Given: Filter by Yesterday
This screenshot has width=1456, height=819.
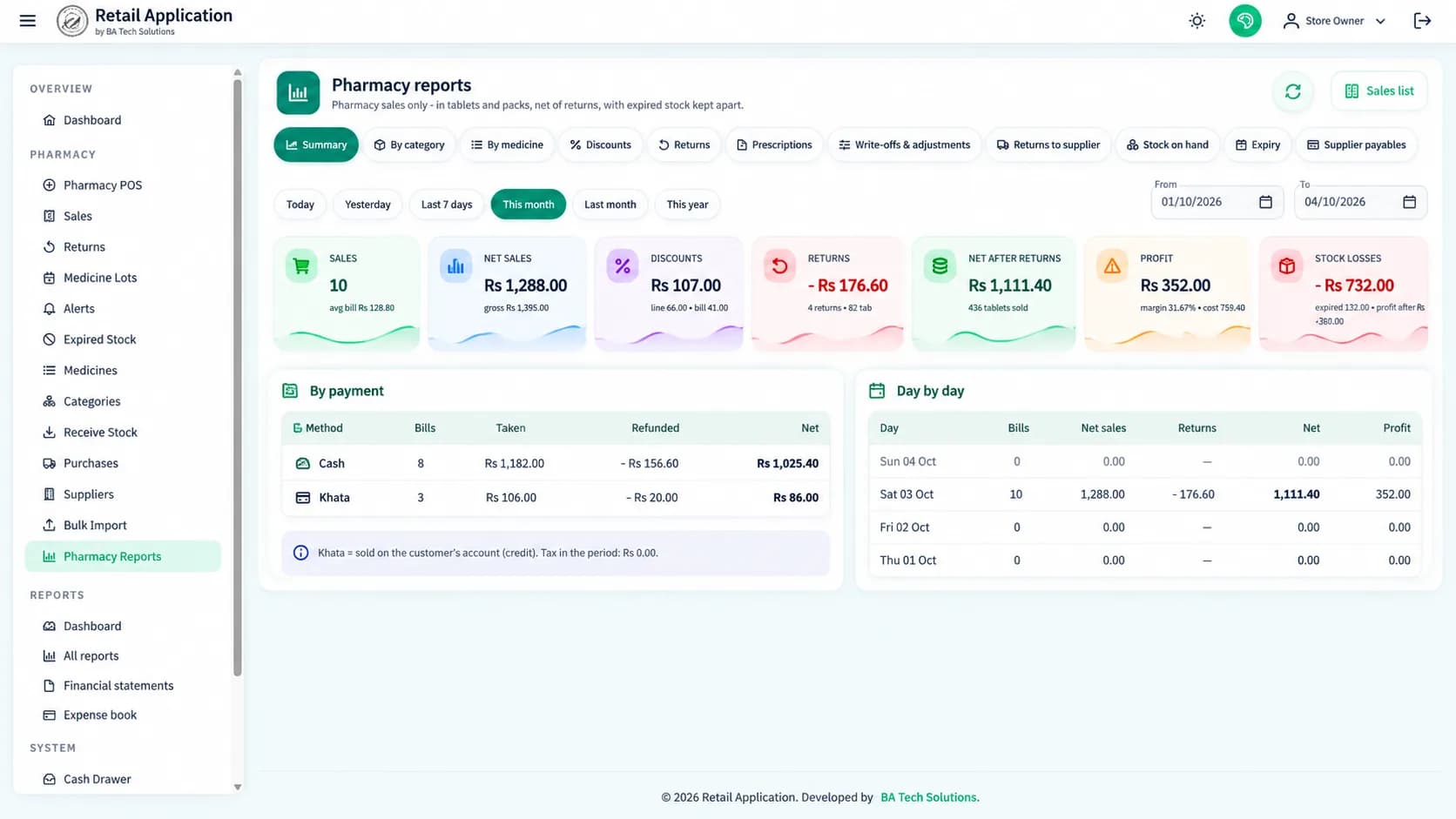Looking at the screenshot, I should point(367,205).
